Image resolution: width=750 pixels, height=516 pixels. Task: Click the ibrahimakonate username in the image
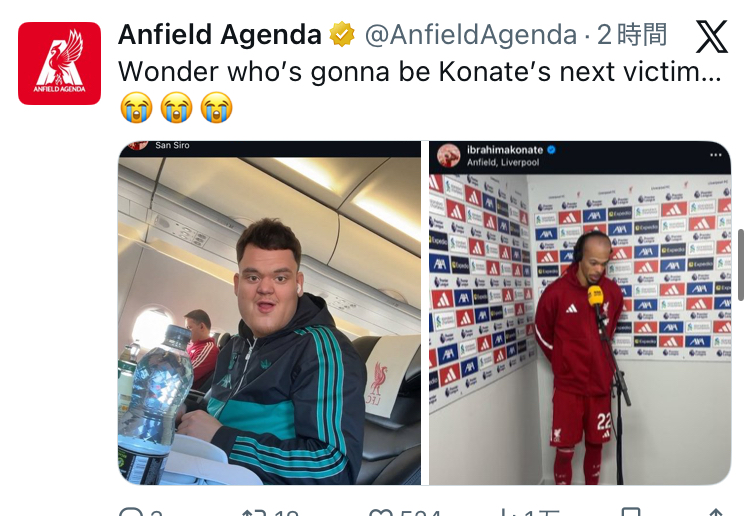click(505, 150)
